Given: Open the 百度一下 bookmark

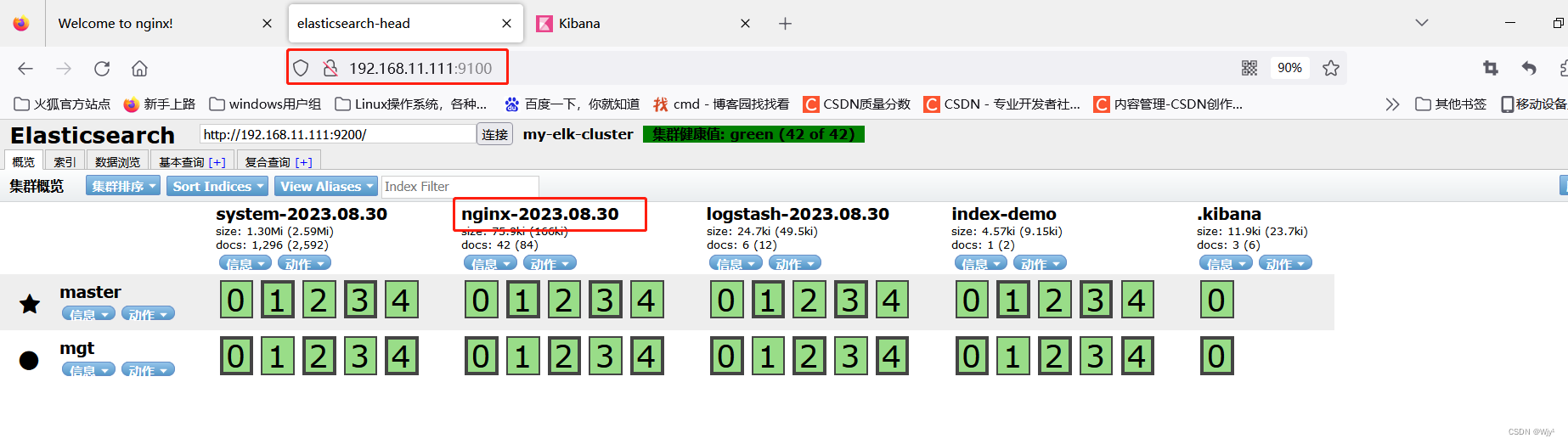Looking at the screenshot, I should click(572, 104).
